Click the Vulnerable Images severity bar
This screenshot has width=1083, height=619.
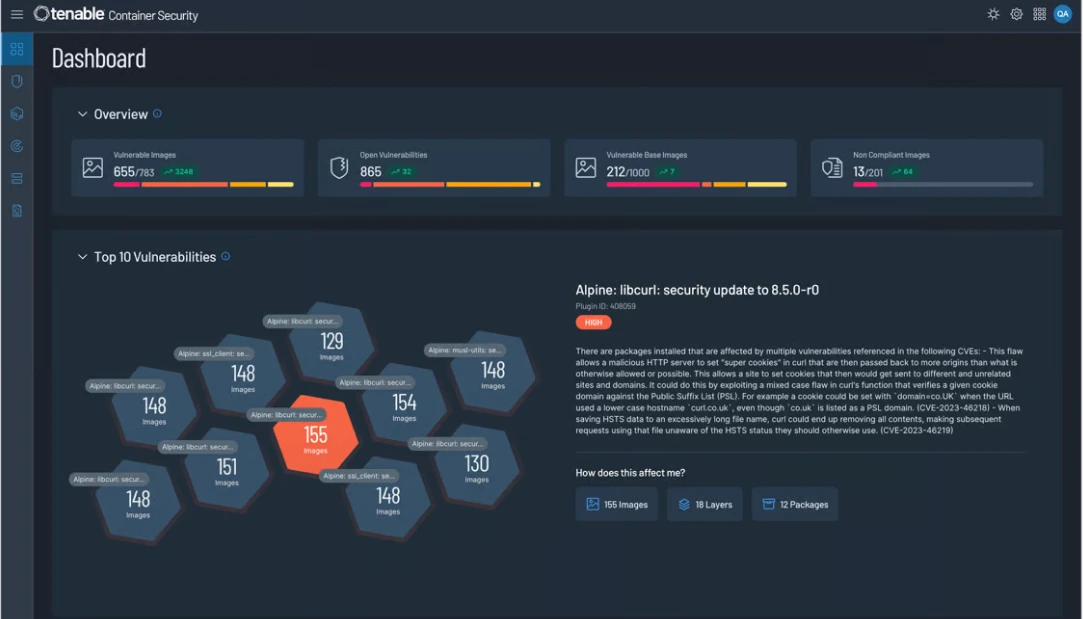click(x=204, y=184)
